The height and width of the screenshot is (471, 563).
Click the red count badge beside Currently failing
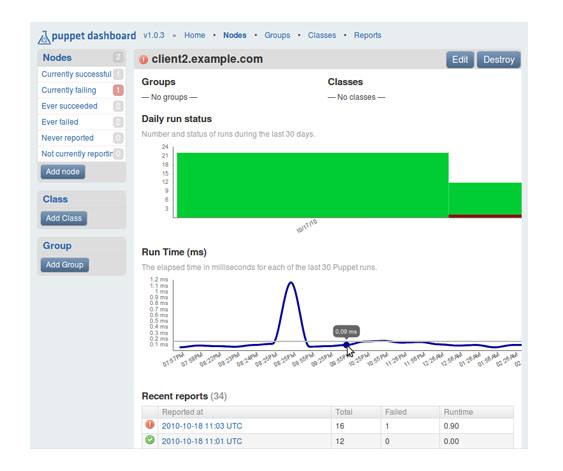118,90
